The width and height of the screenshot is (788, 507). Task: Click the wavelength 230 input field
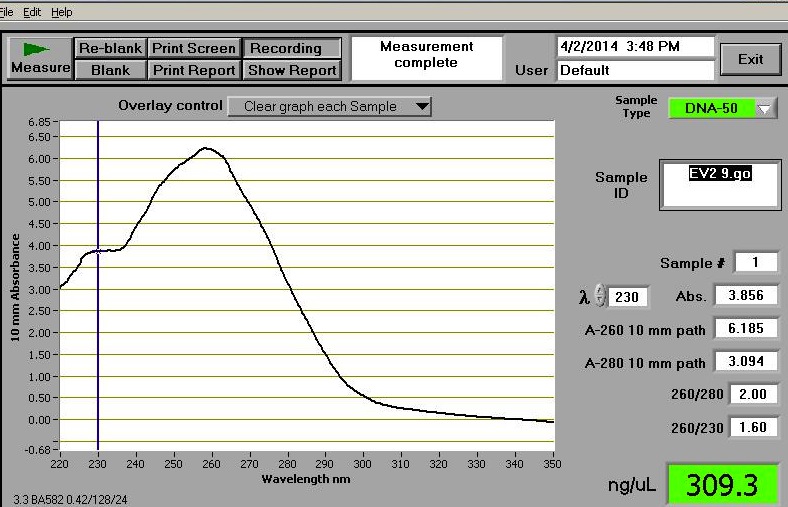pos(629,297)
